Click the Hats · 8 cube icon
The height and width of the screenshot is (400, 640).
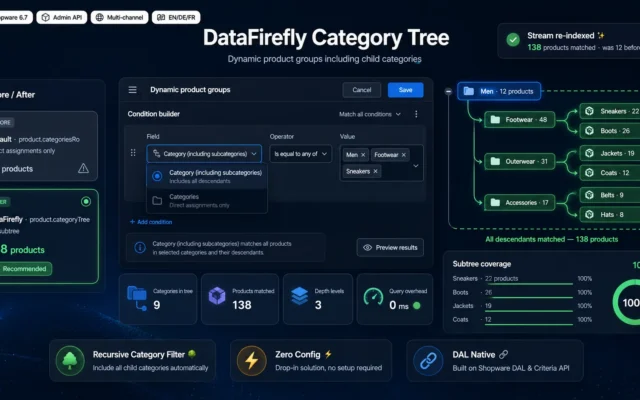[x=589, y=214]
